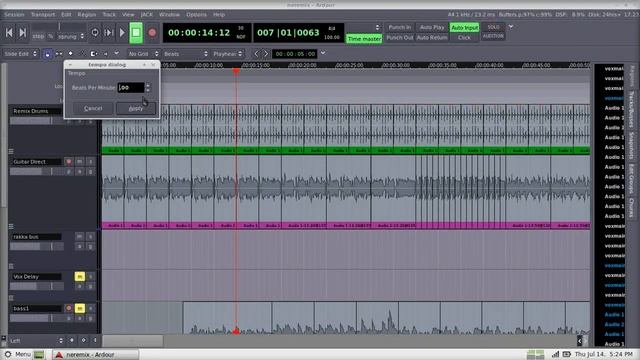The width and height of the screenshot is (640, 360).
Task: Click the network signal tray icon
Action: click(x=556, y=354)
